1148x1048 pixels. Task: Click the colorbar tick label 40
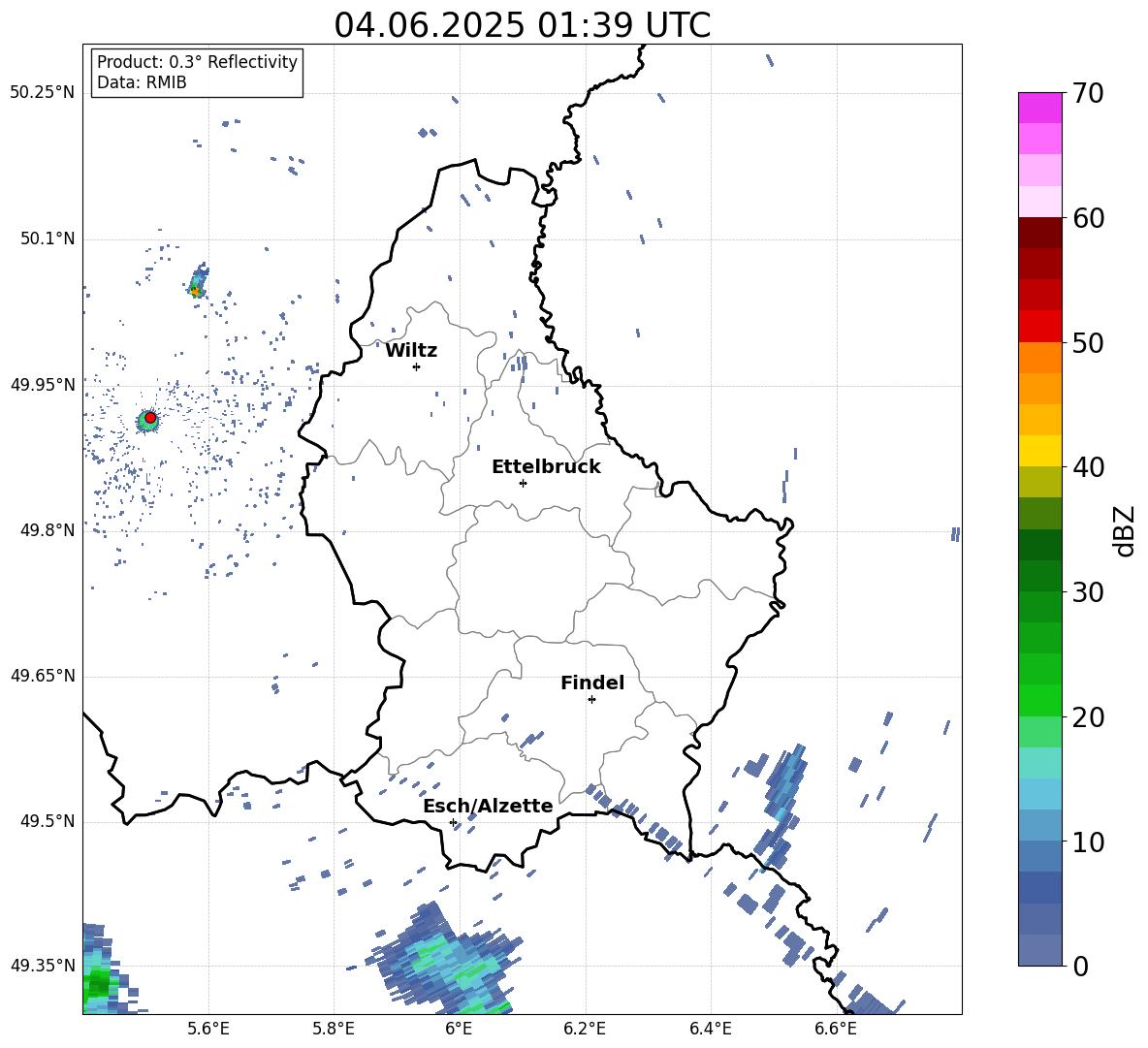[1088, 467]
